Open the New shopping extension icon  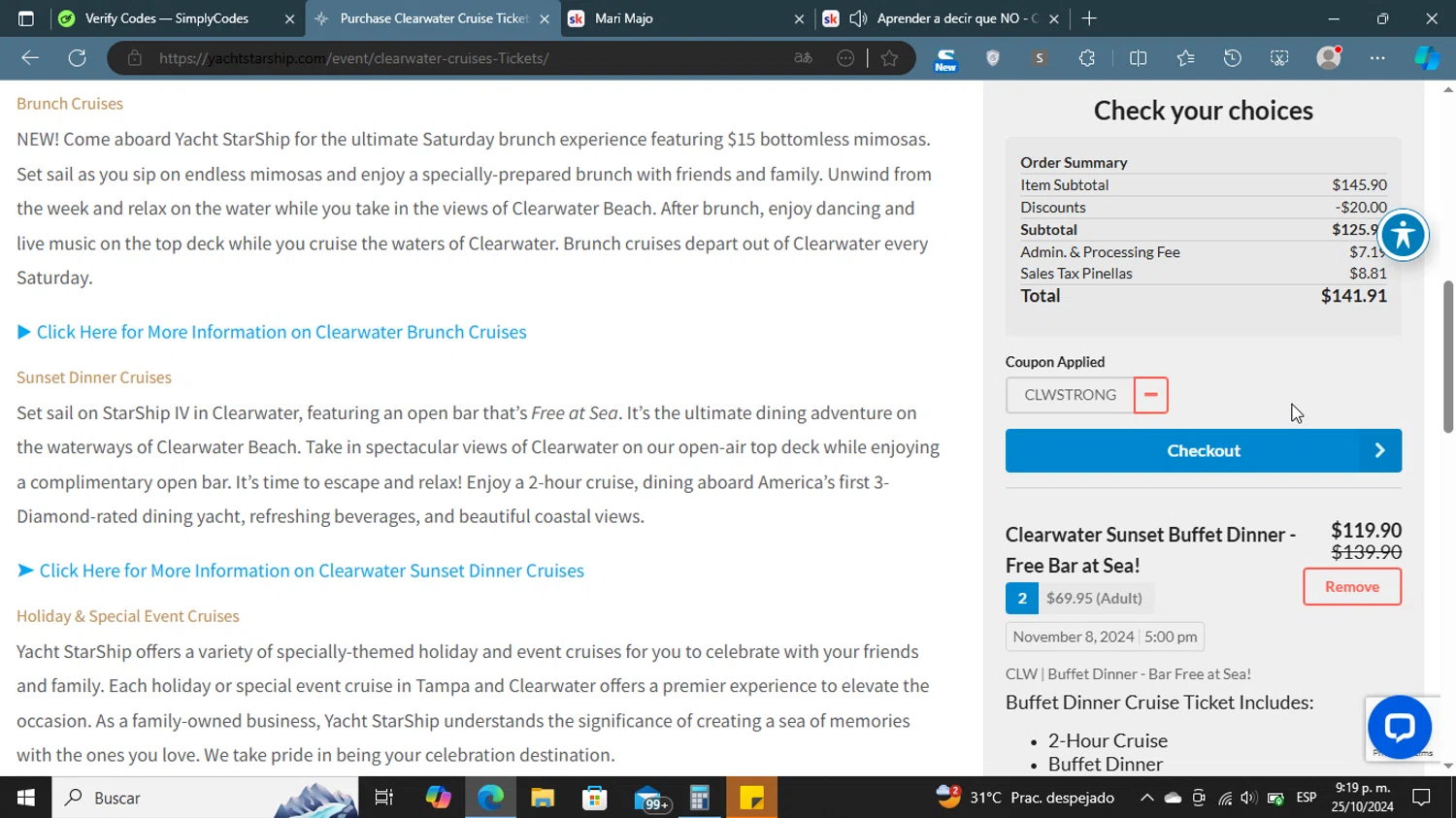(x=945, y=59)
